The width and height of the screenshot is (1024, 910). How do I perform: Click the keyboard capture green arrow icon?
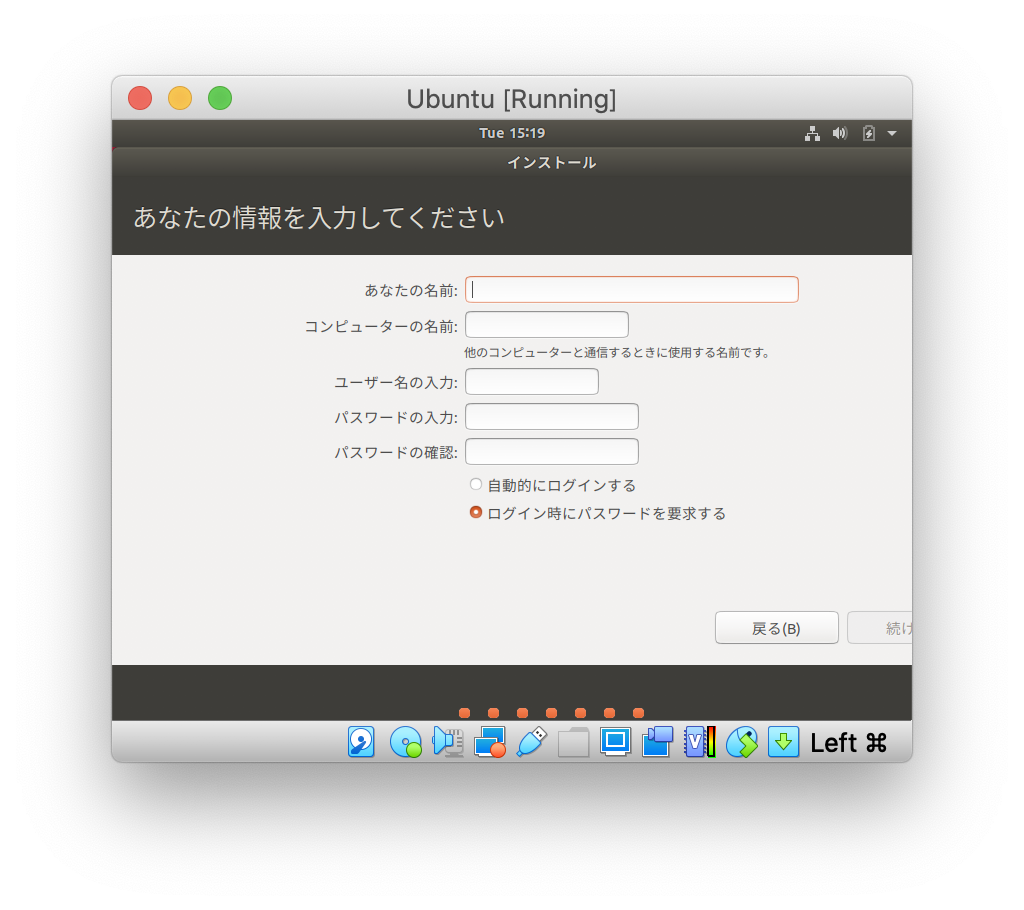[783, 742]
